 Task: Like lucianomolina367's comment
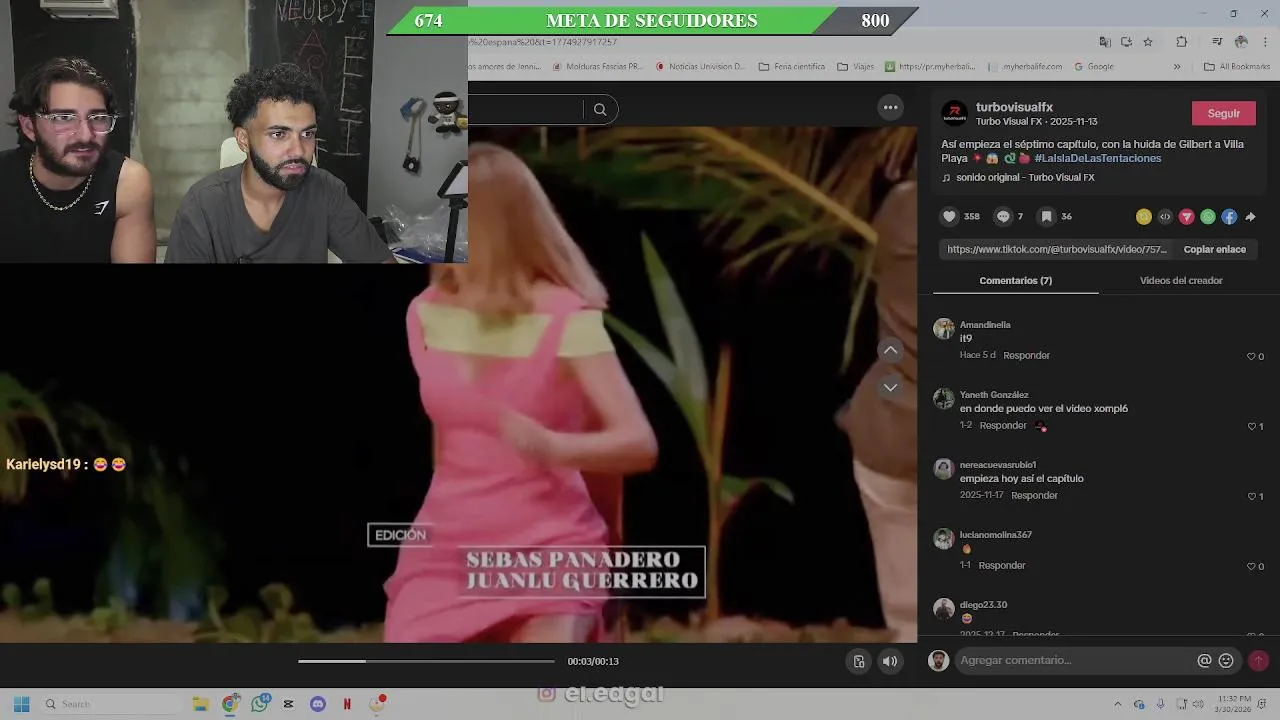click(1251, 566)
